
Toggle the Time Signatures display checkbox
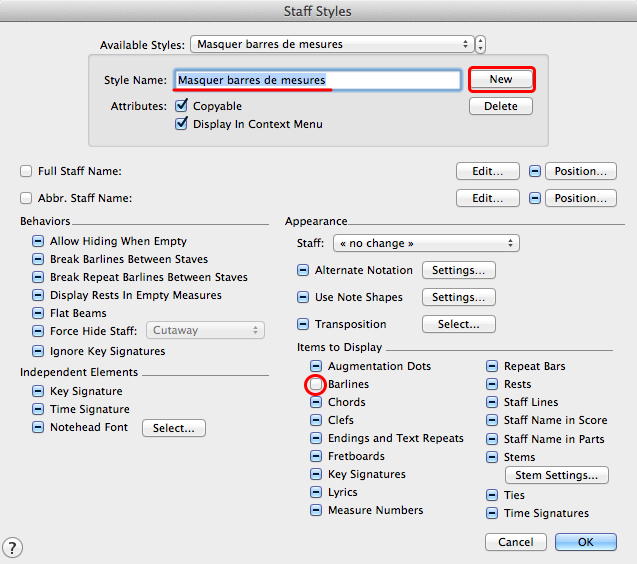tap(493, 513)
